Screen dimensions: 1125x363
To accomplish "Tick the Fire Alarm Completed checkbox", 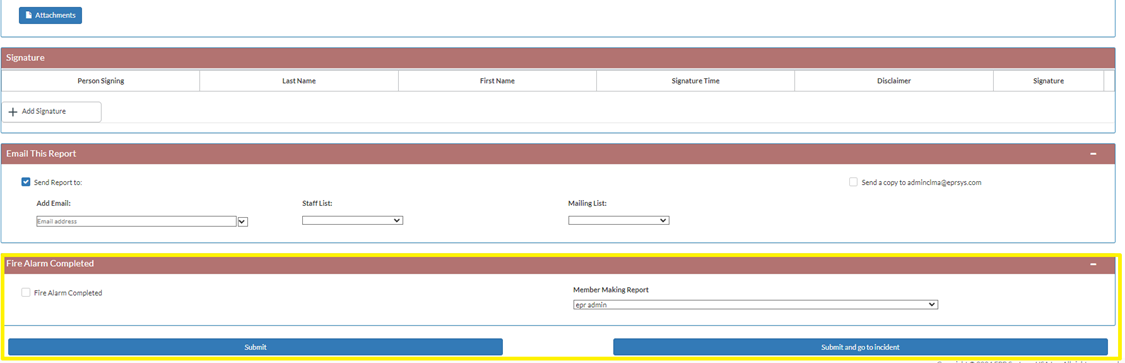I will pos(26,293).
